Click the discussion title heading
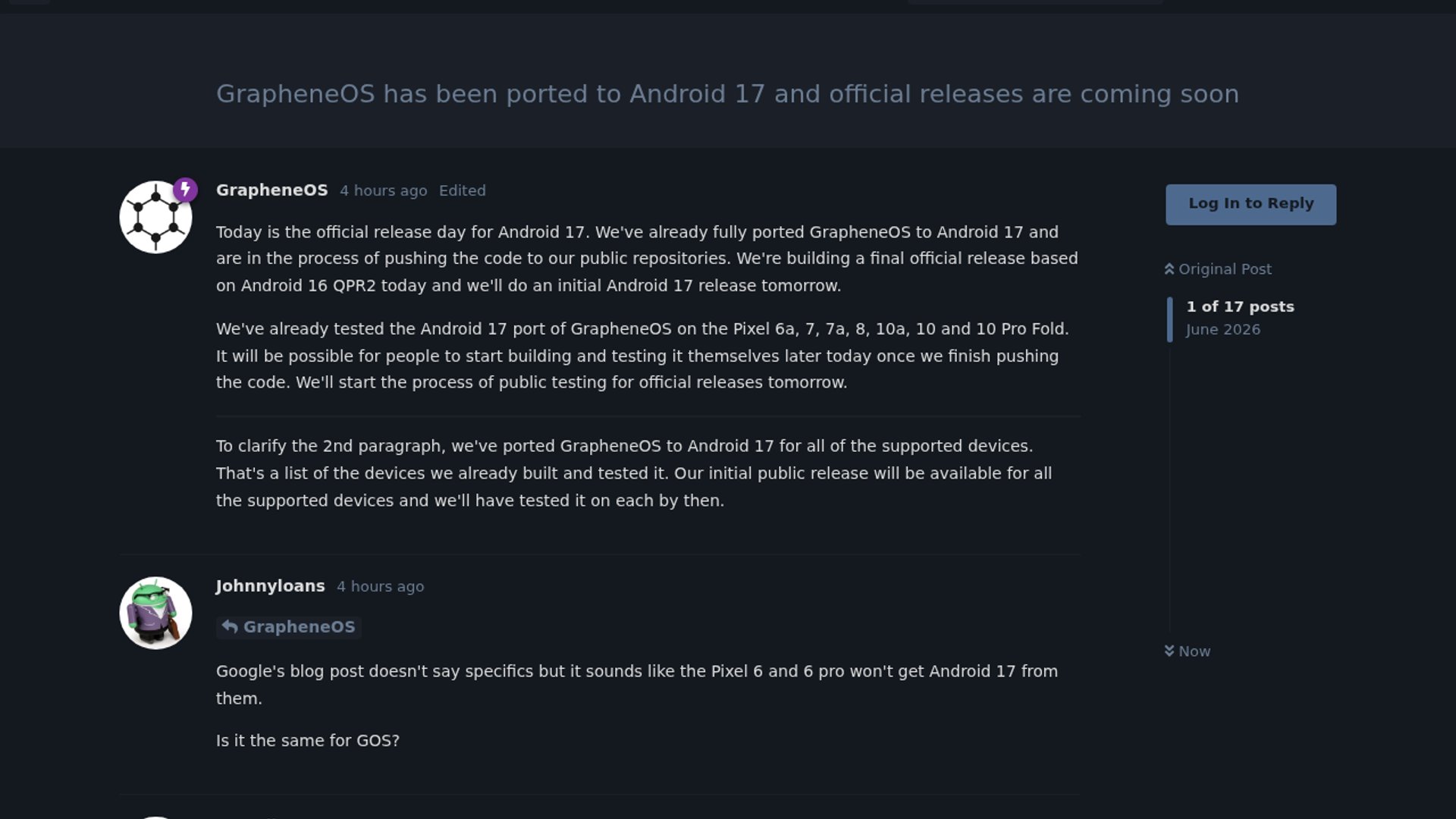This screenshot has height=819, width=1456. [727, 94]
